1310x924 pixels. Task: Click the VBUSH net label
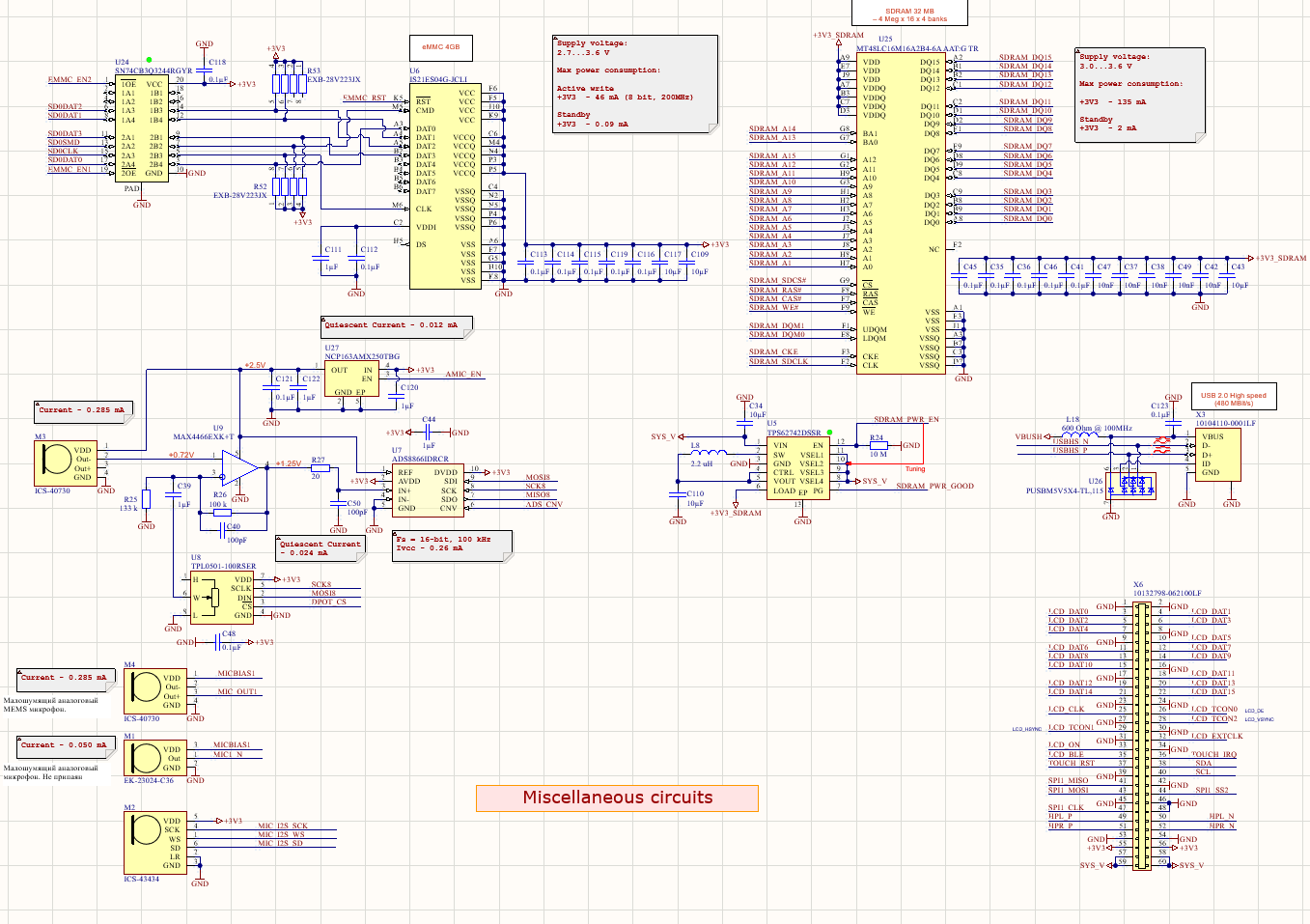pos(1028,436)
